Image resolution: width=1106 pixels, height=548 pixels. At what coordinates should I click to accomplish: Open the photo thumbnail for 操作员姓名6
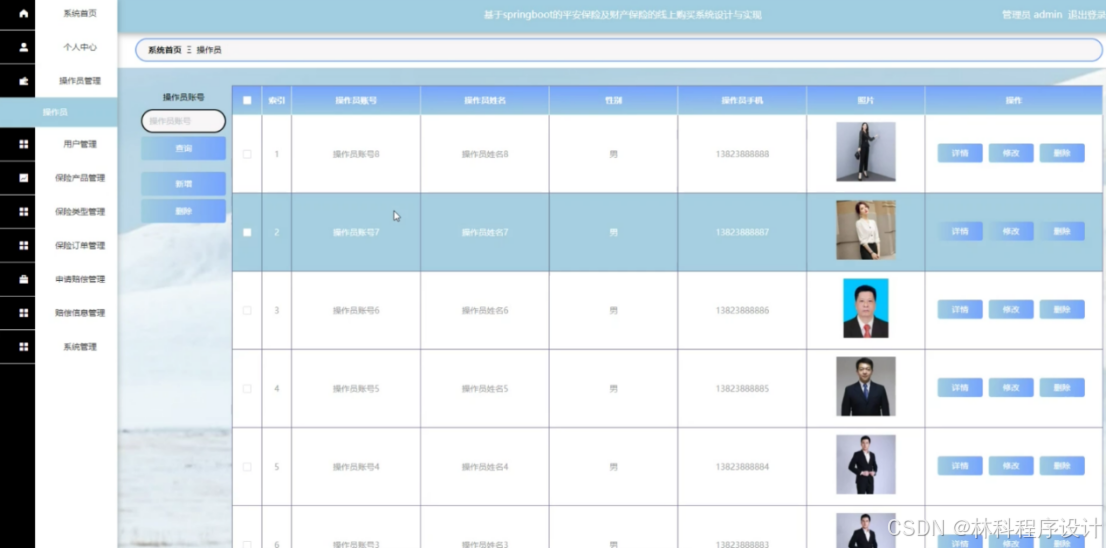[x=865, y=308]
